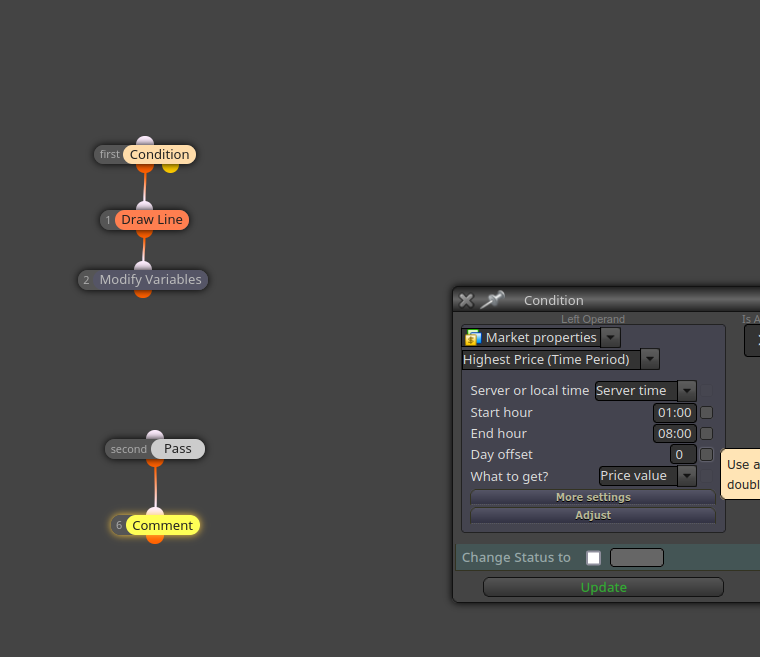Open the Server time dropdown

click(687, 390)
